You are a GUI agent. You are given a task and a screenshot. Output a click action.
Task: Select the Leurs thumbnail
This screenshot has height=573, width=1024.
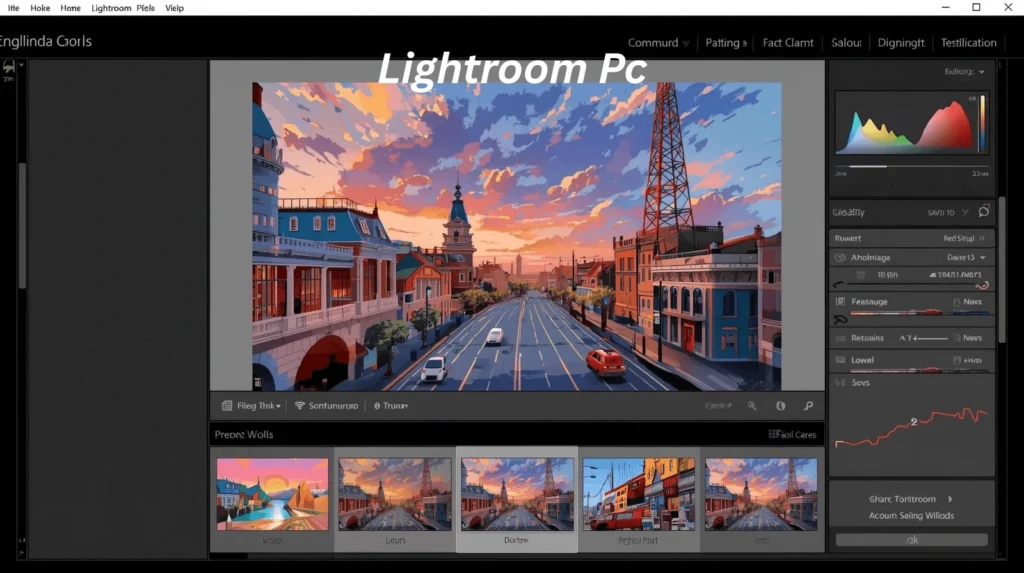click(394, 494)
